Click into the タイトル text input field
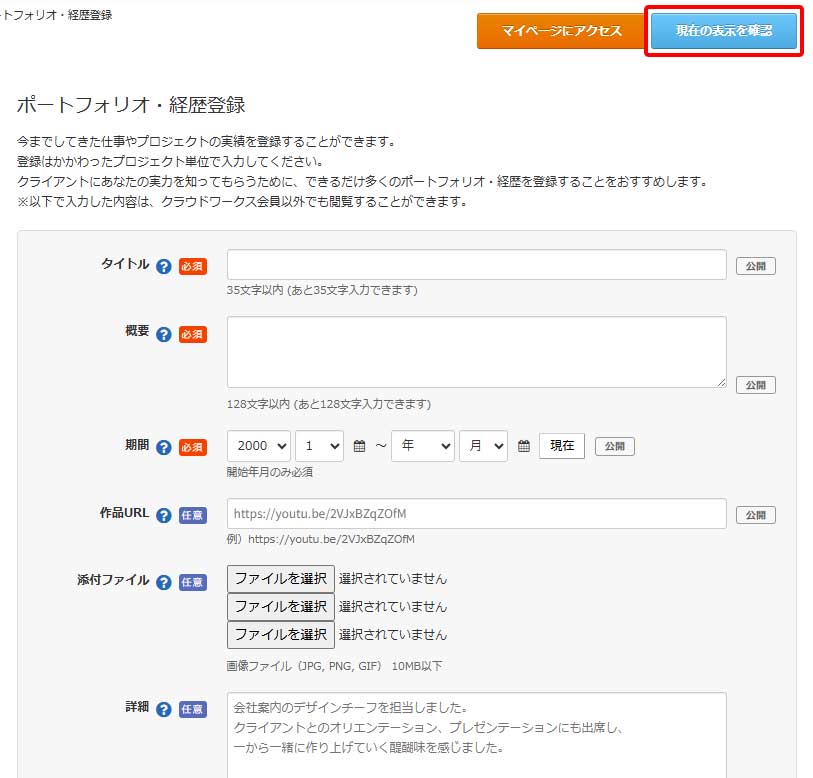 (x=476, y=265)
